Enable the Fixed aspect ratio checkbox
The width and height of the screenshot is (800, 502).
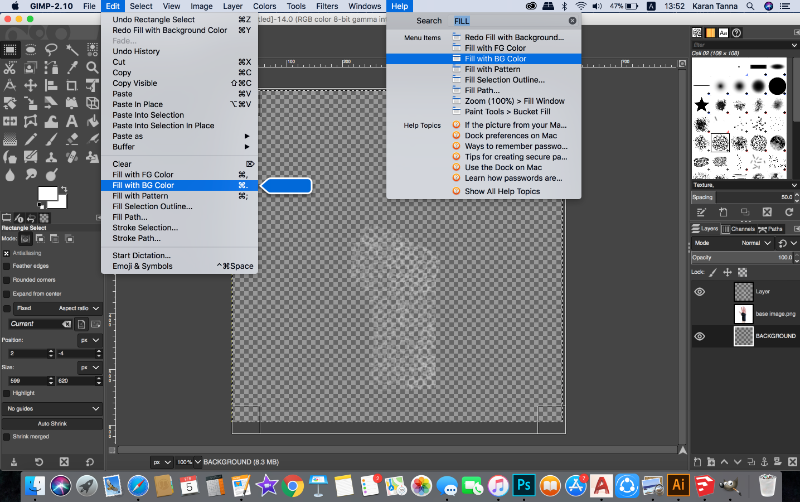coord(7,308)
